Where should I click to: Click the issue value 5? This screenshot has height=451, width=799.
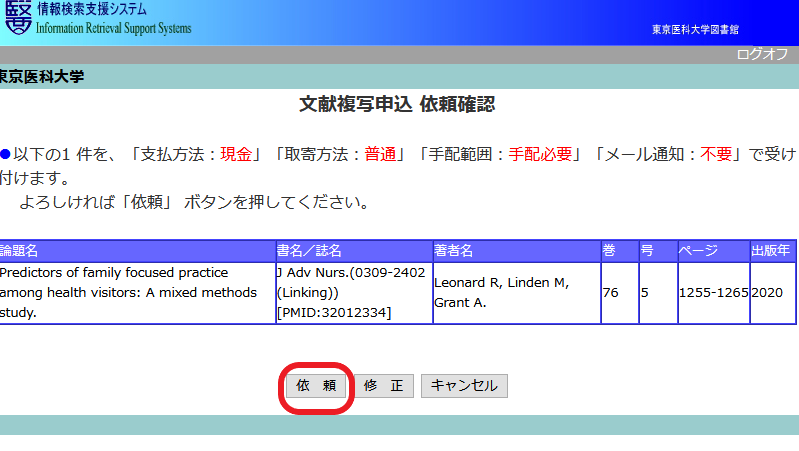[x=645, y=293]
